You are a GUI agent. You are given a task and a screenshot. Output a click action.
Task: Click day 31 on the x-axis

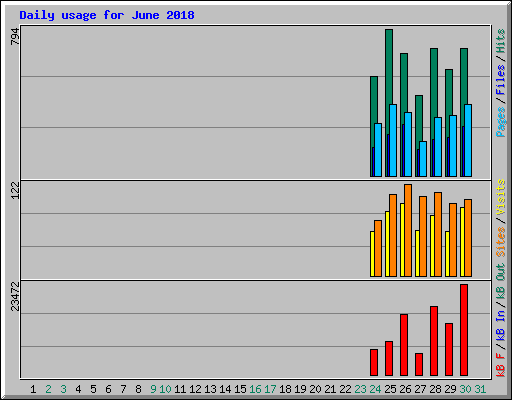tap(480, 389)
